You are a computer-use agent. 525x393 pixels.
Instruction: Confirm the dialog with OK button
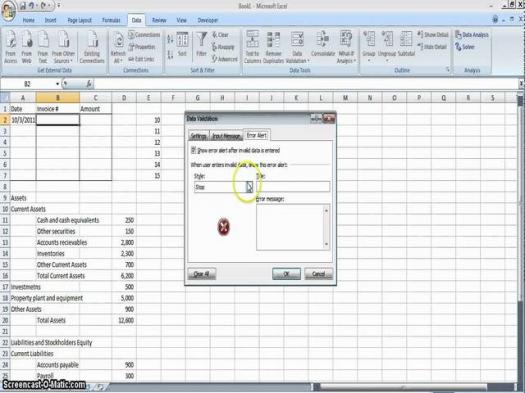286,274
